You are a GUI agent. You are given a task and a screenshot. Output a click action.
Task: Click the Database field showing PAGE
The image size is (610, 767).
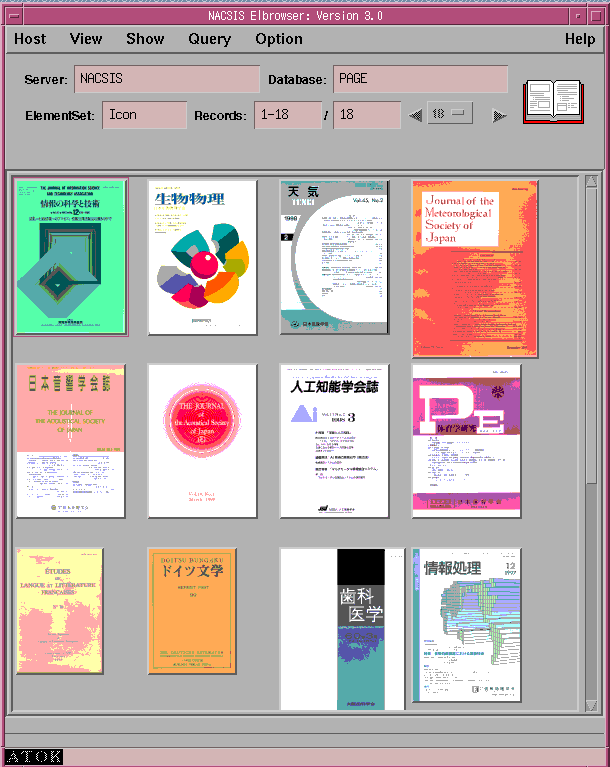[x=420, y=79]
